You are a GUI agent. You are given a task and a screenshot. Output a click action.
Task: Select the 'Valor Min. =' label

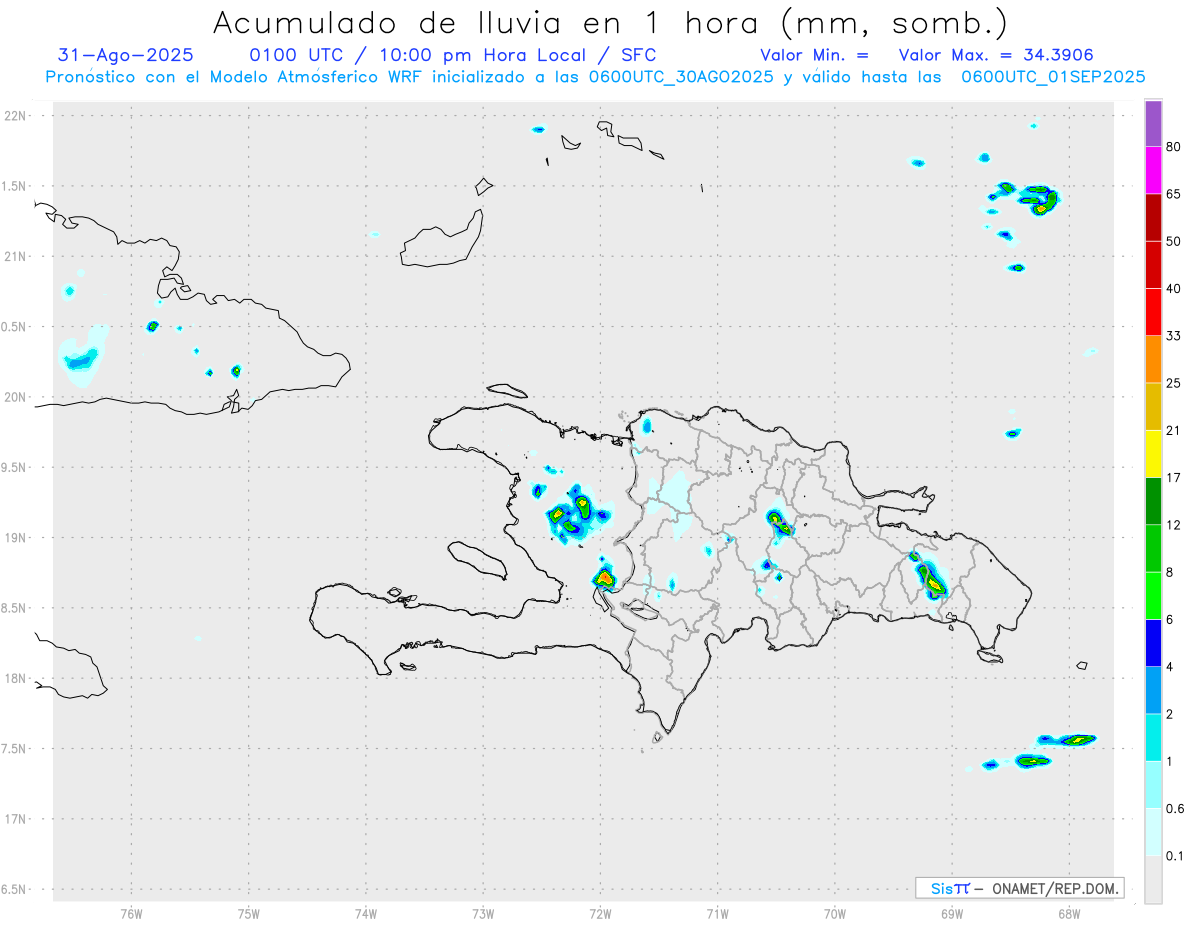(x=814, y=55)
